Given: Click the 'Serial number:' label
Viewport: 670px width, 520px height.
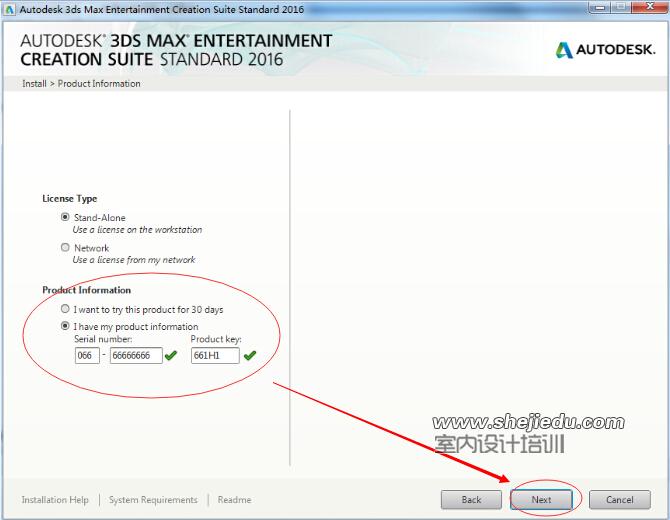Looking at the screenshot, I should (103, 339).
